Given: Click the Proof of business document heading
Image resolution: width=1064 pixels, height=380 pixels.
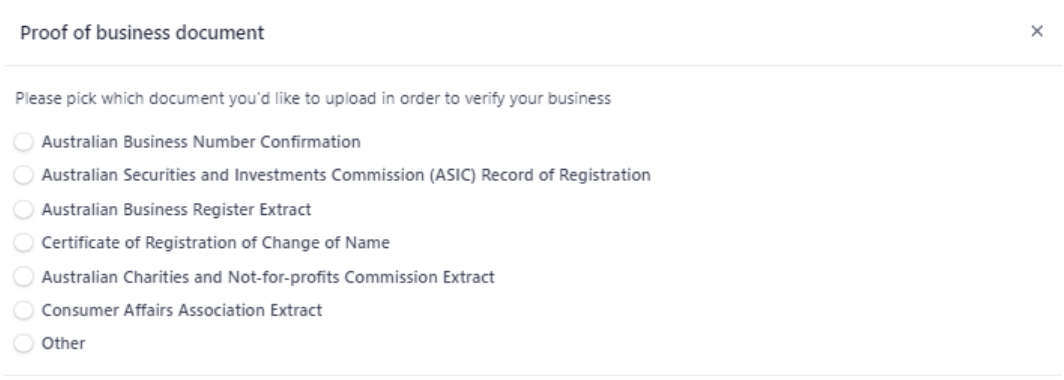Looking at the screenshot, I should 142,33.
